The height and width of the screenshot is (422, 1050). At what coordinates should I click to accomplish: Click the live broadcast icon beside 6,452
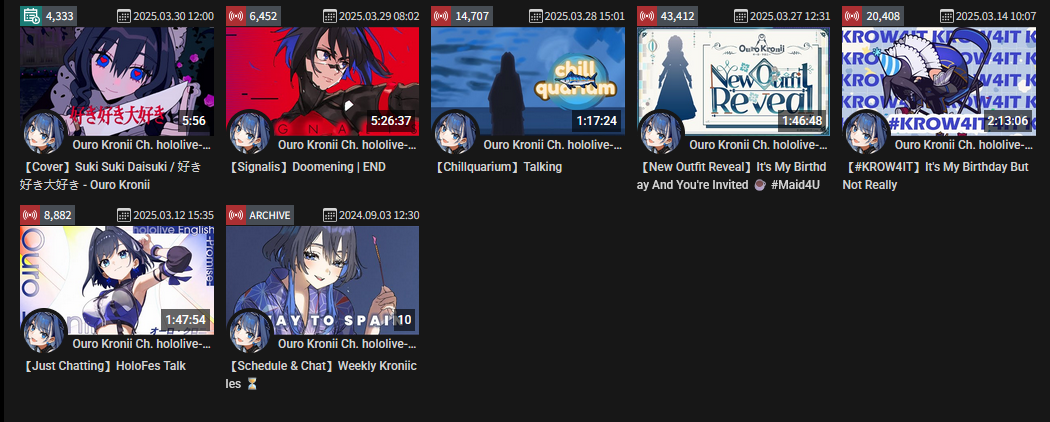pyautogui.click(x=236, y=16)
